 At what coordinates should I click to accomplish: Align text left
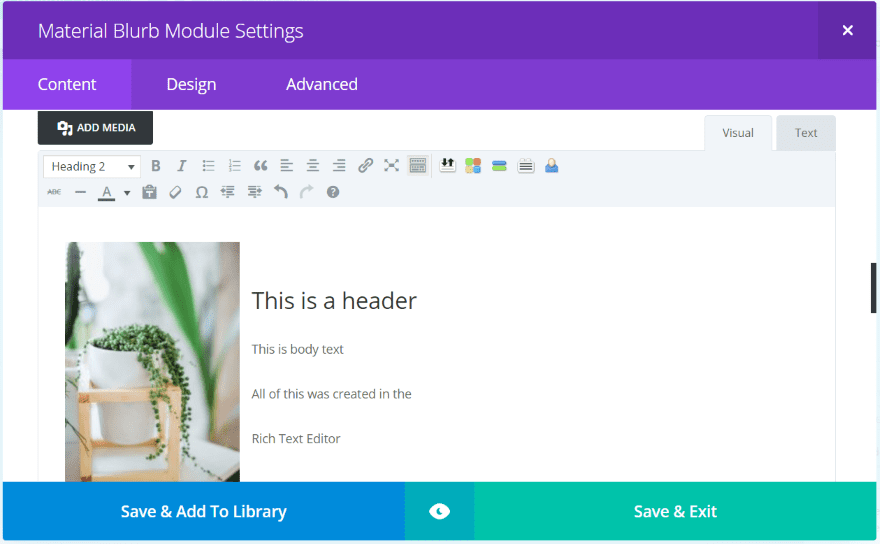click(287, 166)
